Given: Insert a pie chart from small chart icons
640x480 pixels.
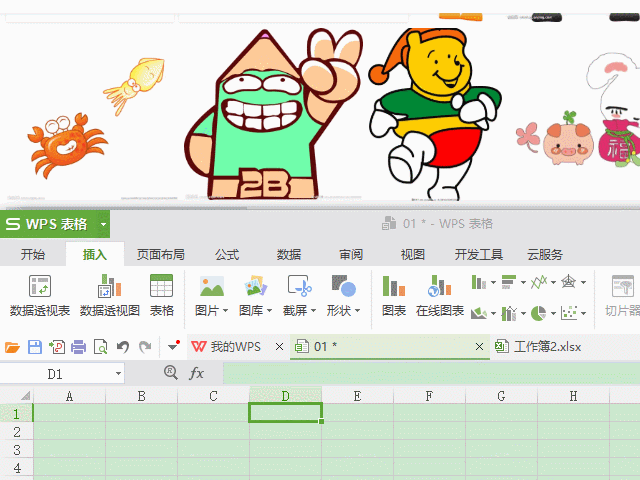Looking at the screenshot, I should click(538, 313).
